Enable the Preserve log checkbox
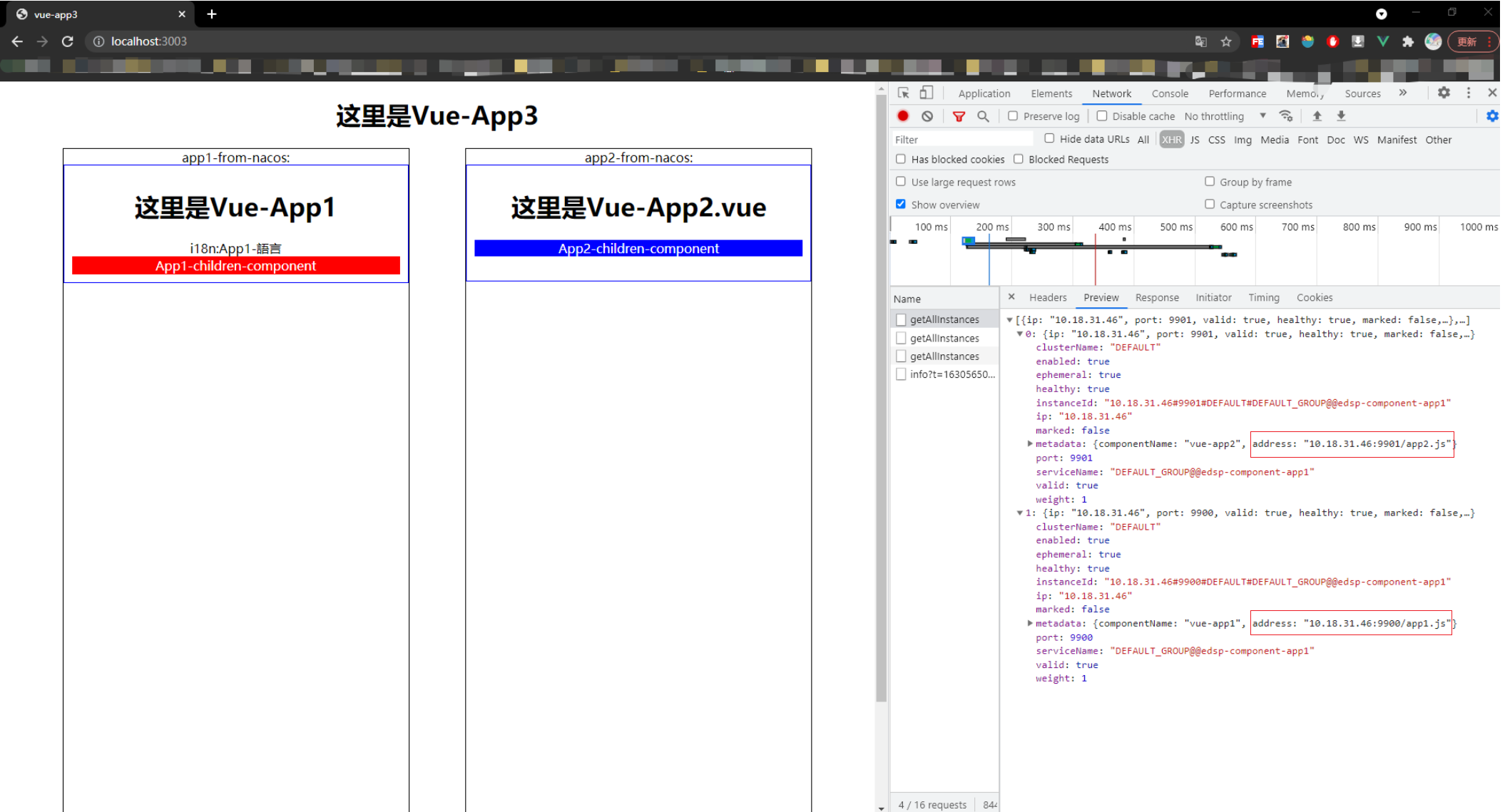This screenshot has height=812, width=1505. 1013,115
